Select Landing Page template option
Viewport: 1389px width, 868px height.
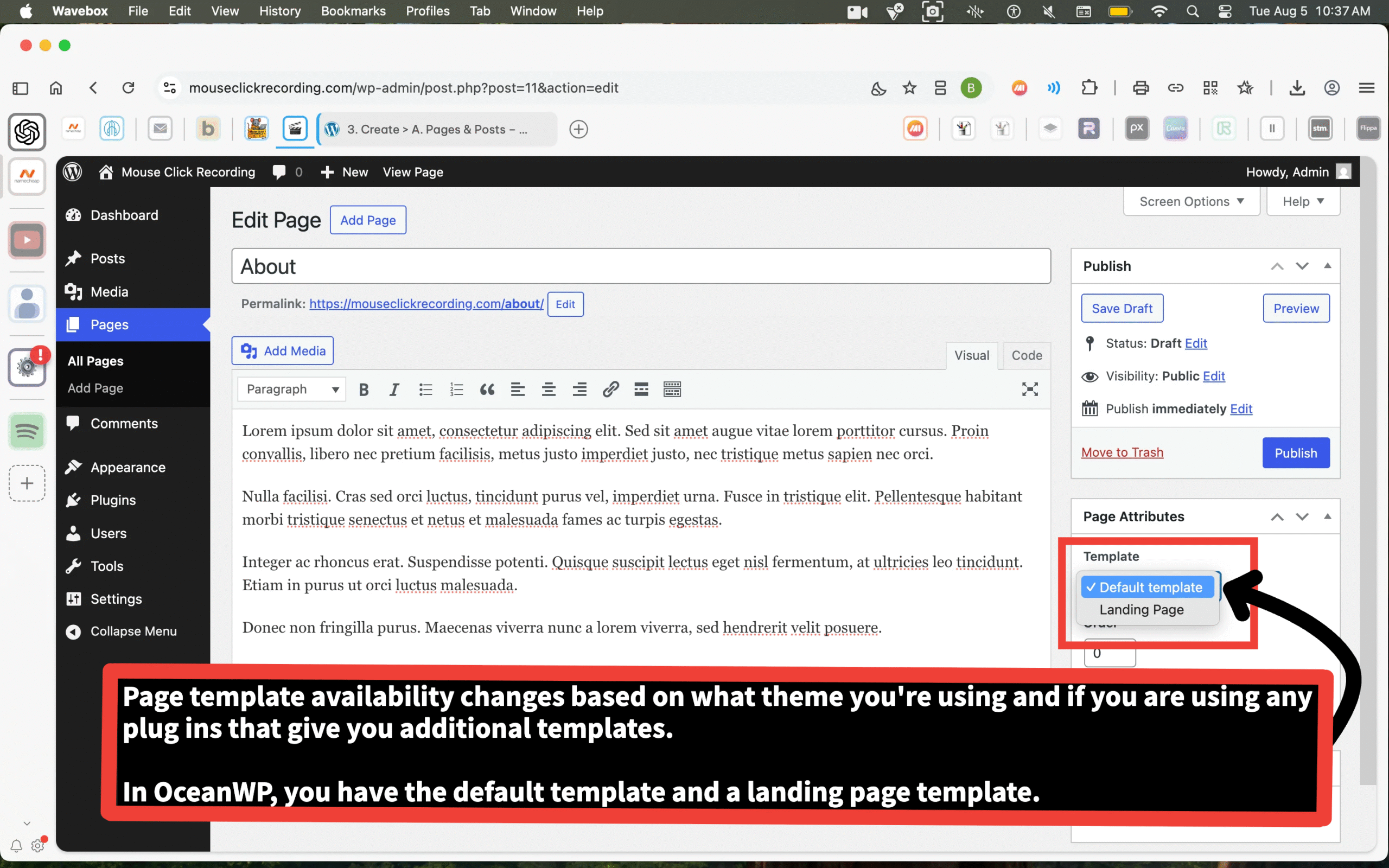(1141, 610)
